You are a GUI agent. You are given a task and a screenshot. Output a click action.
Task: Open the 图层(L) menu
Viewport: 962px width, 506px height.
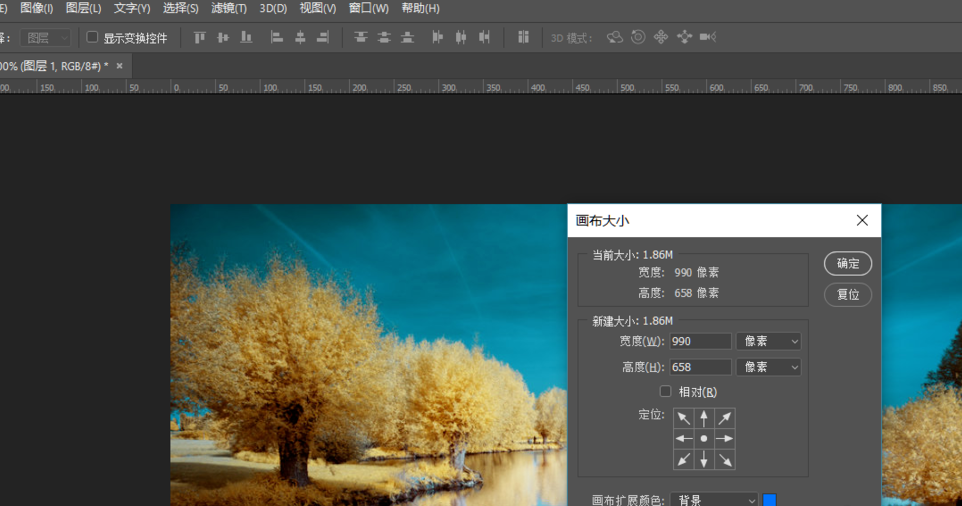tap(83, 8)
